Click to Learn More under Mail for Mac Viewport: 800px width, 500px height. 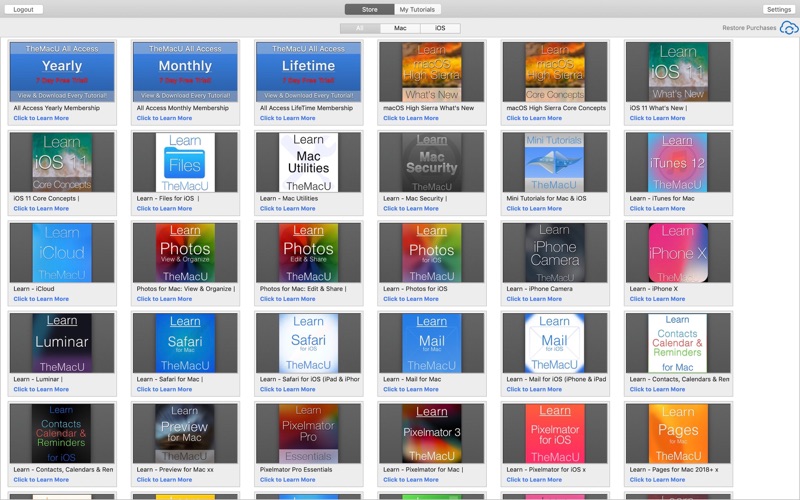pos(411,389)
